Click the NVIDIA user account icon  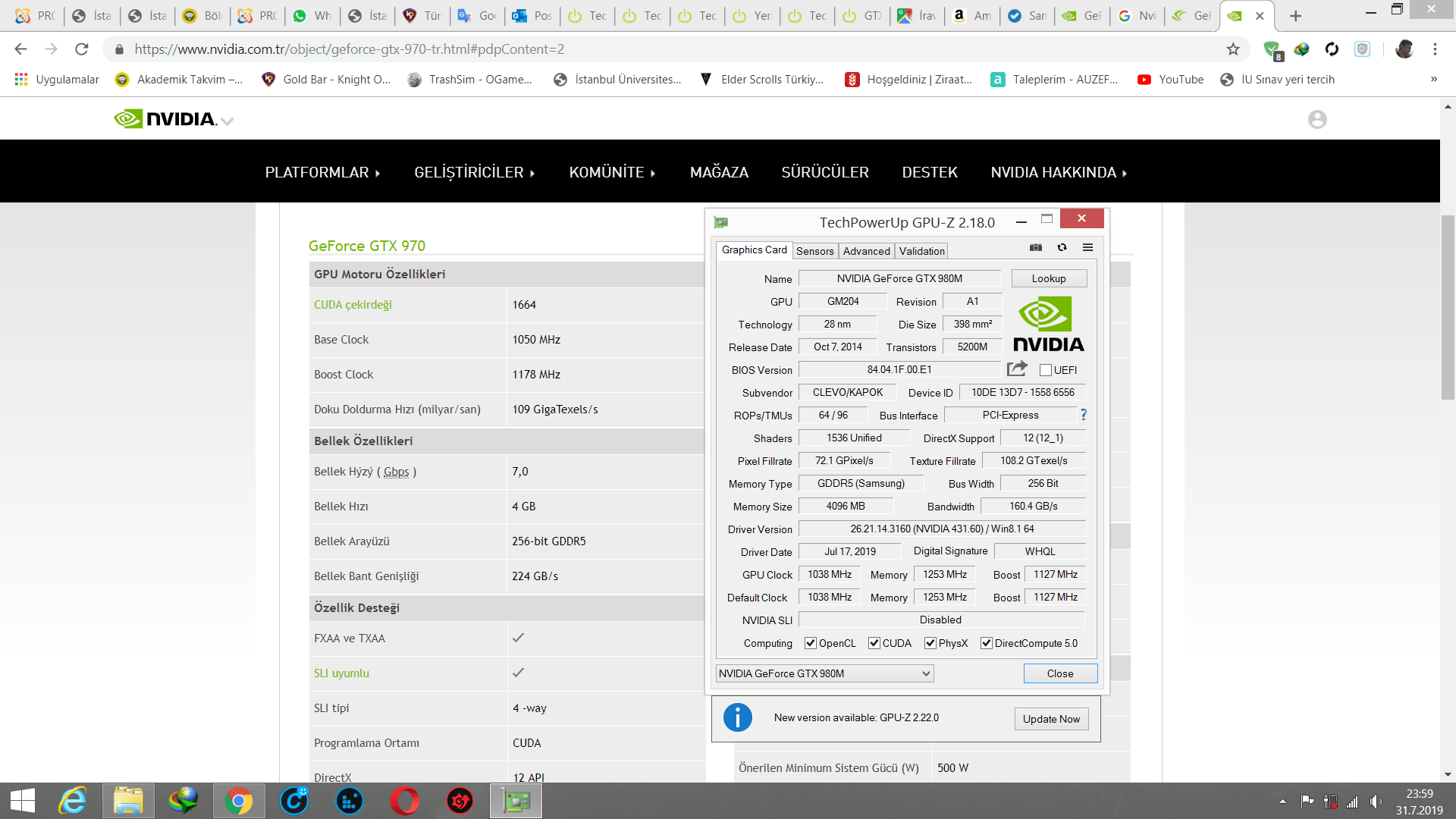click(x=1317, y=119)
